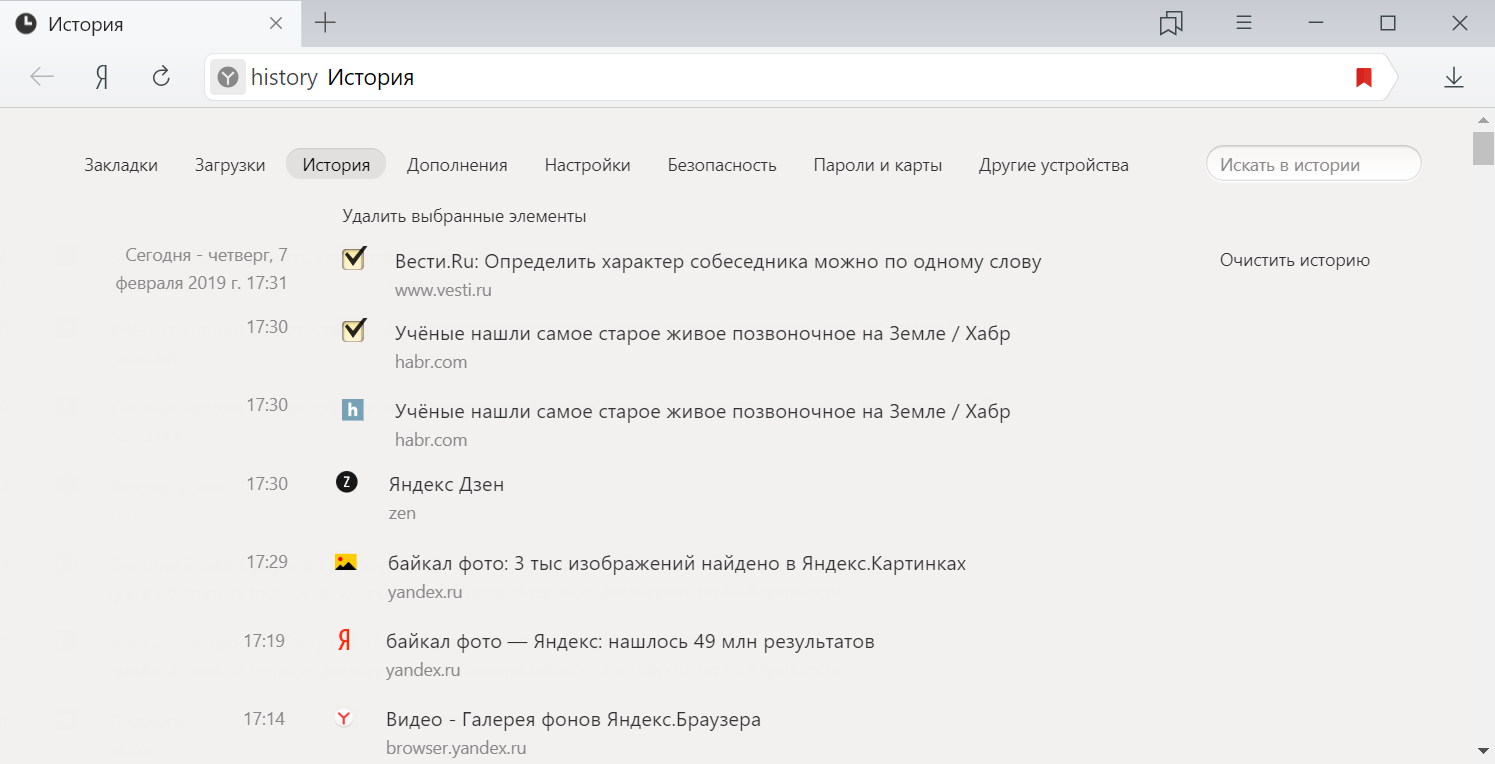Open the Настройки tab

point(588,165)
